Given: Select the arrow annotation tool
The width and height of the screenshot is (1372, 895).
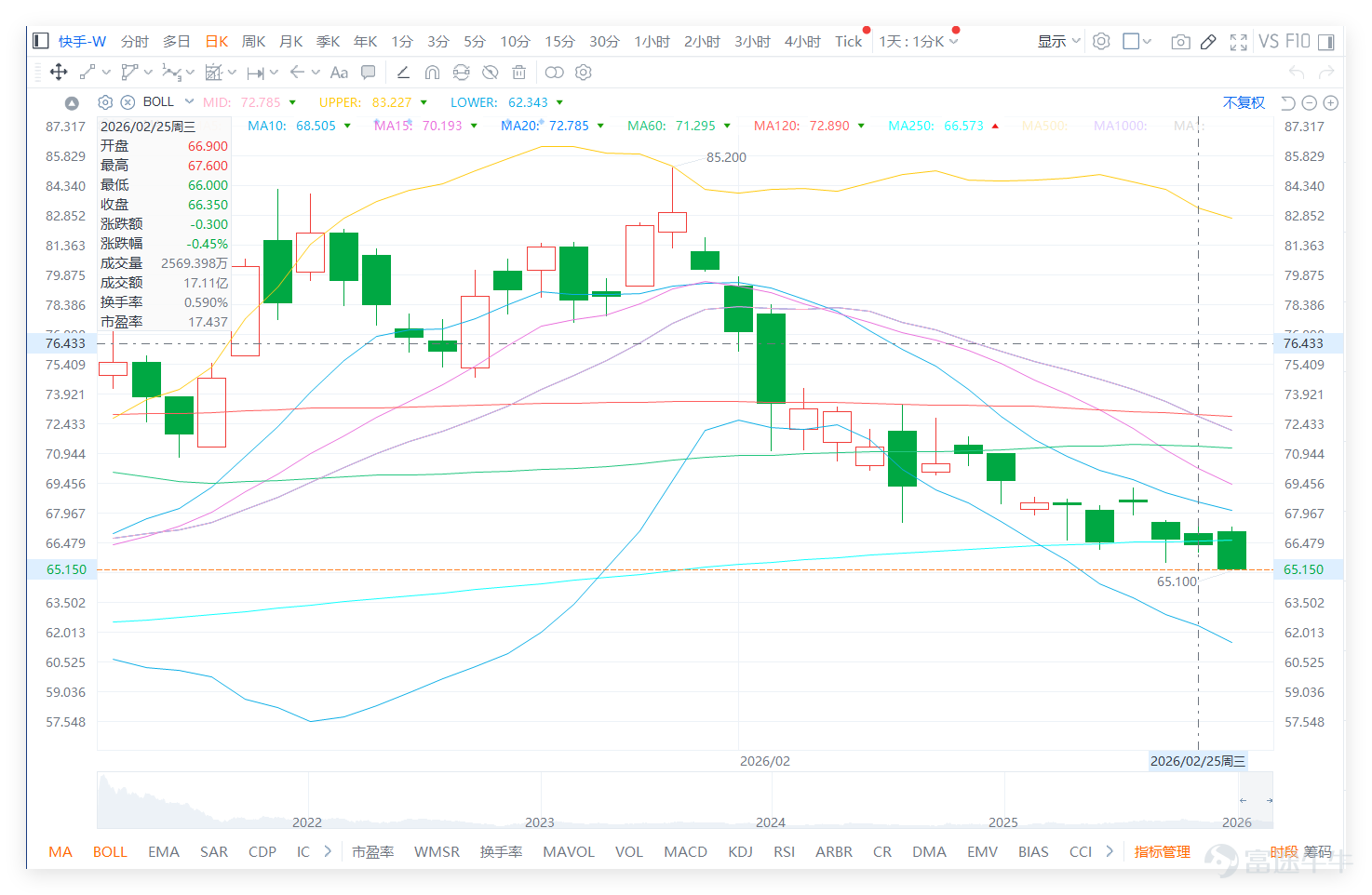Looking at the screenshot, I should pyautogui.click(x=297, y=72).
